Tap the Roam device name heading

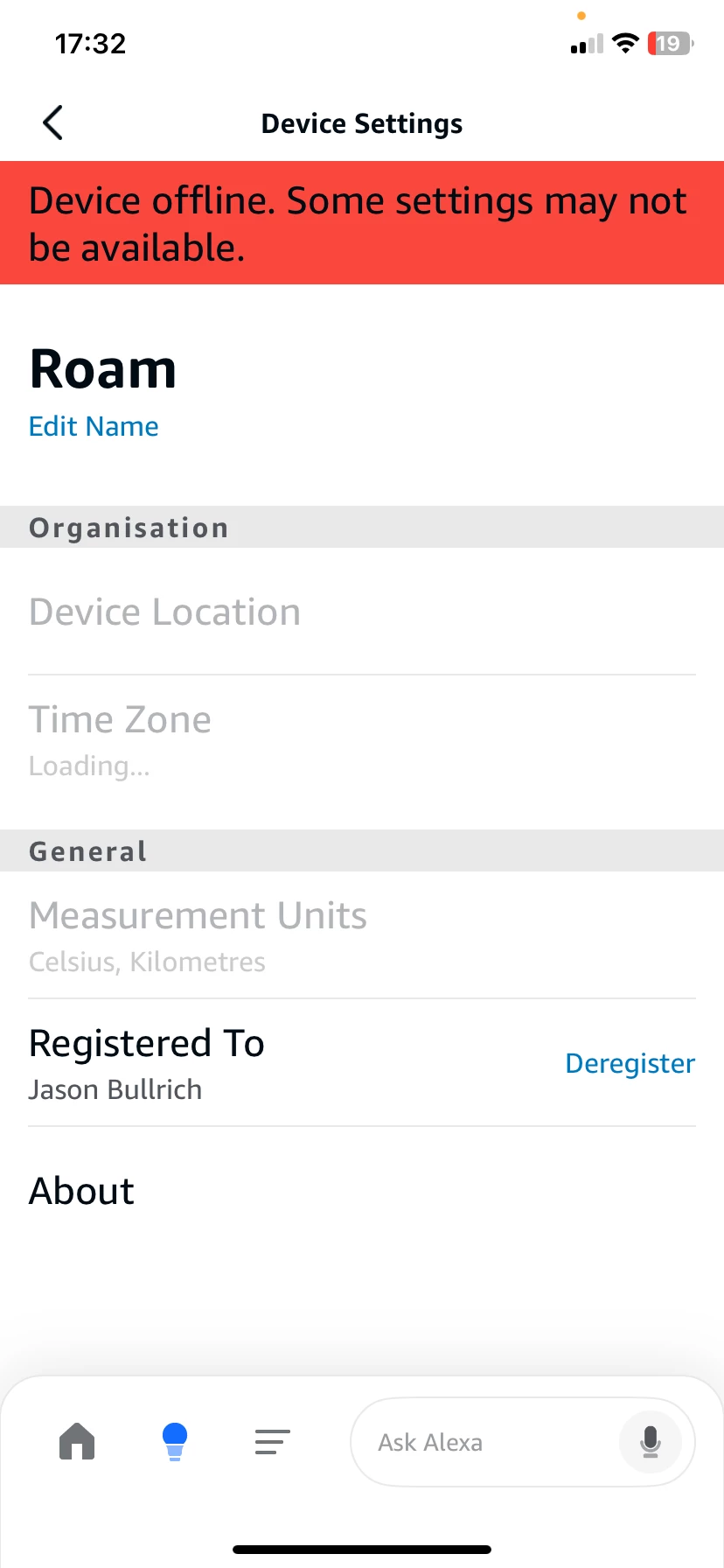pos(103,368)
